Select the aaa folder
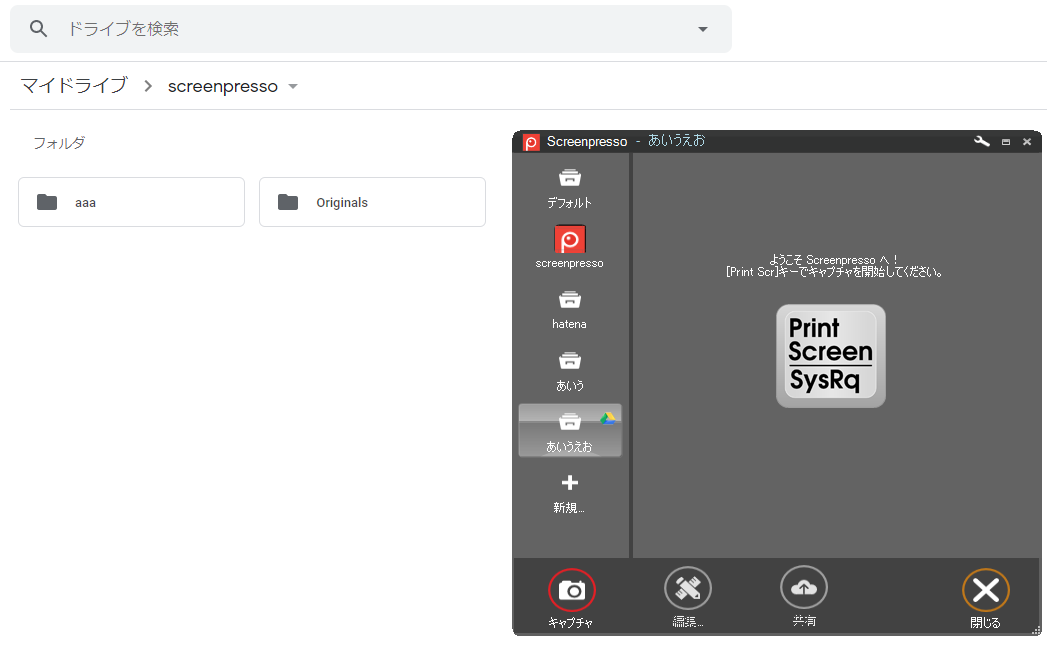 point(132,202)
